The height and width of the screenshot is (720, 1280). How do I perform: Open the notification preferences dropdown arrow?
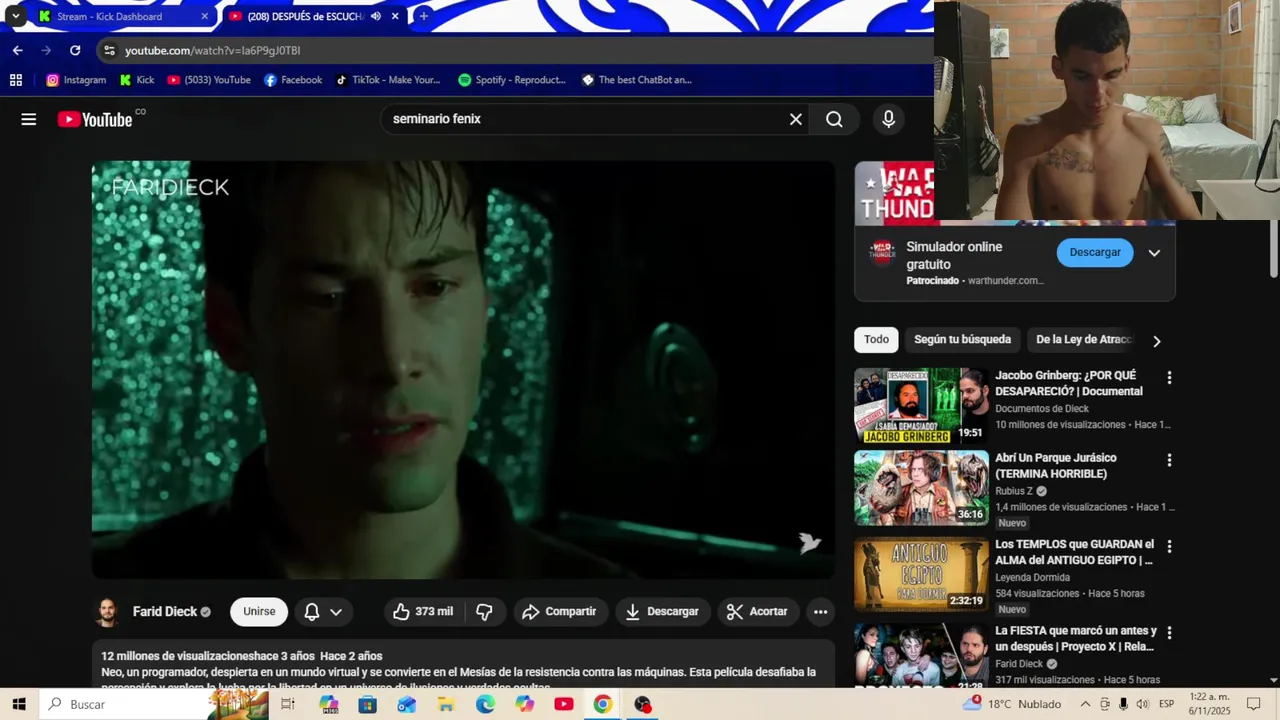(x=336, y=612)
